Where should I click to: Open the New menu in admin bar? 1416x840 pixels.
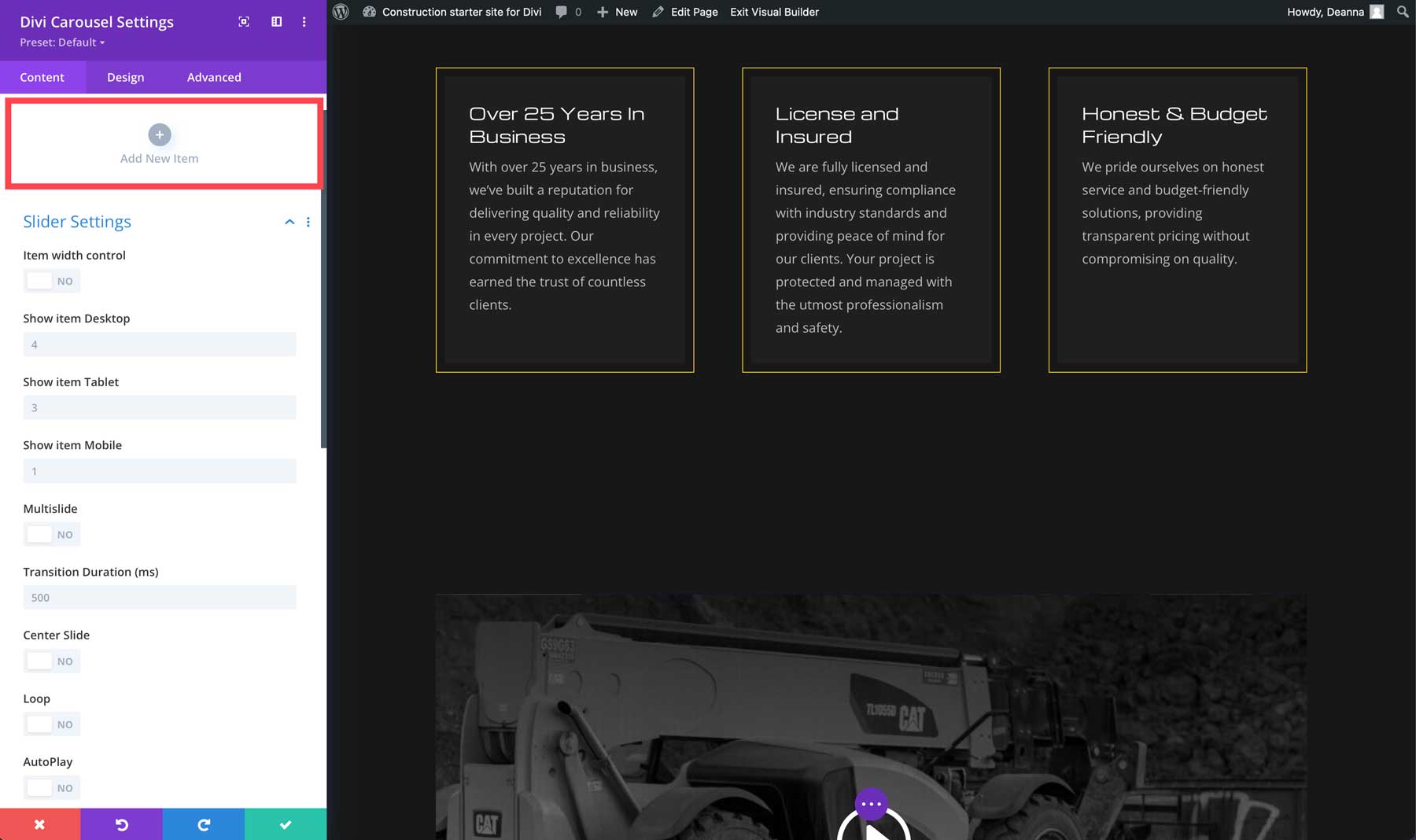point(618,12)
